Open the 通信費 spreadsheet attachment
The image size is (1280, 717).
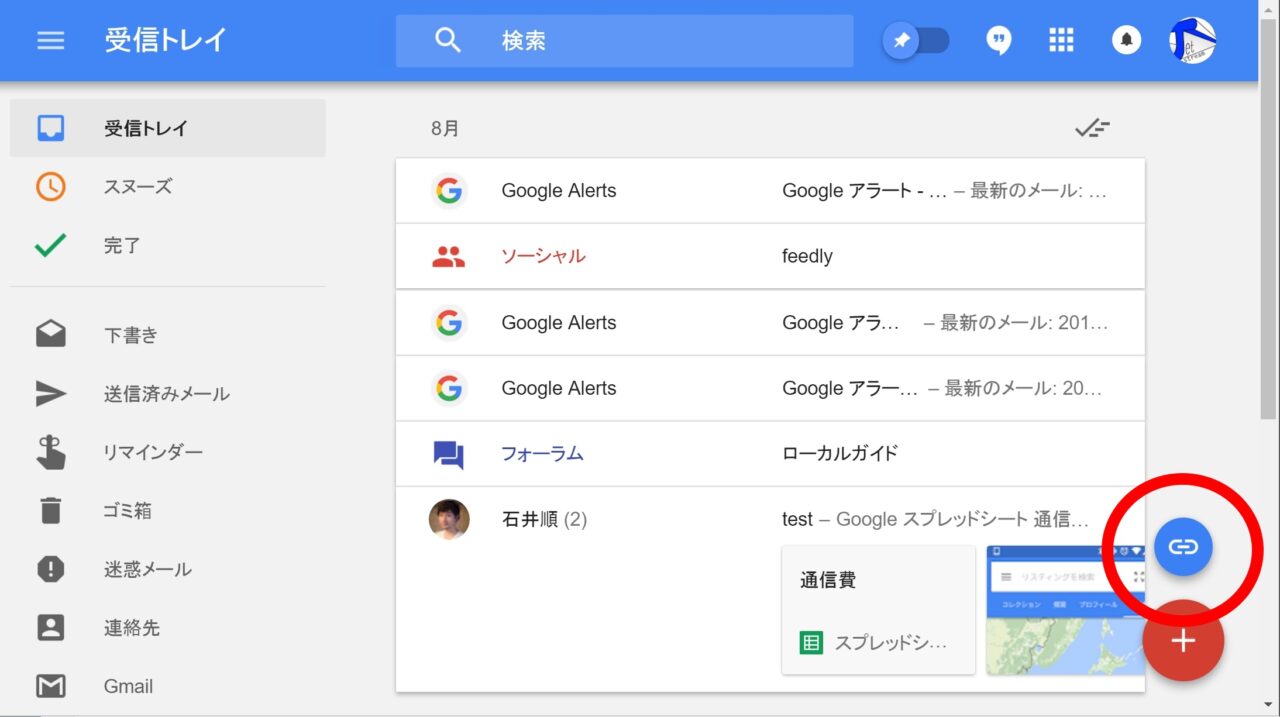pyautogui.click(x=877, y=610)
